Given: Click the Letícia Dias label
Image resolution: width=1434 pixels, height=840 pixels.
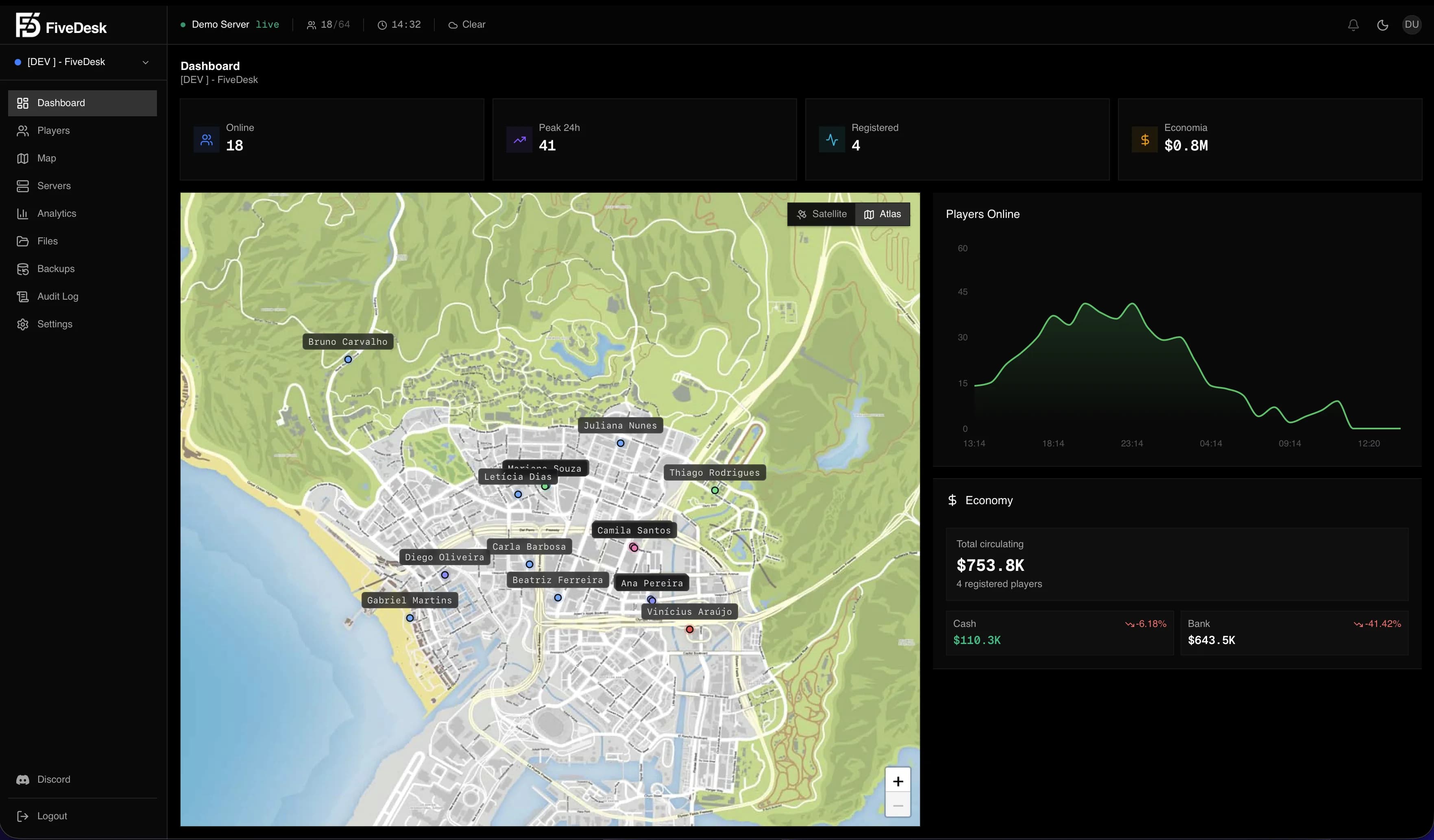Looking at the screenshot, I should coord(518,477).
